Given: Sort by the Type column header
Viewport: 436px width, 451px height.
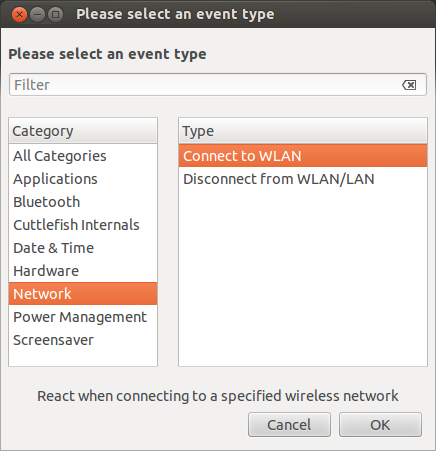Looking at the screenshot, I should coord(303,131).
